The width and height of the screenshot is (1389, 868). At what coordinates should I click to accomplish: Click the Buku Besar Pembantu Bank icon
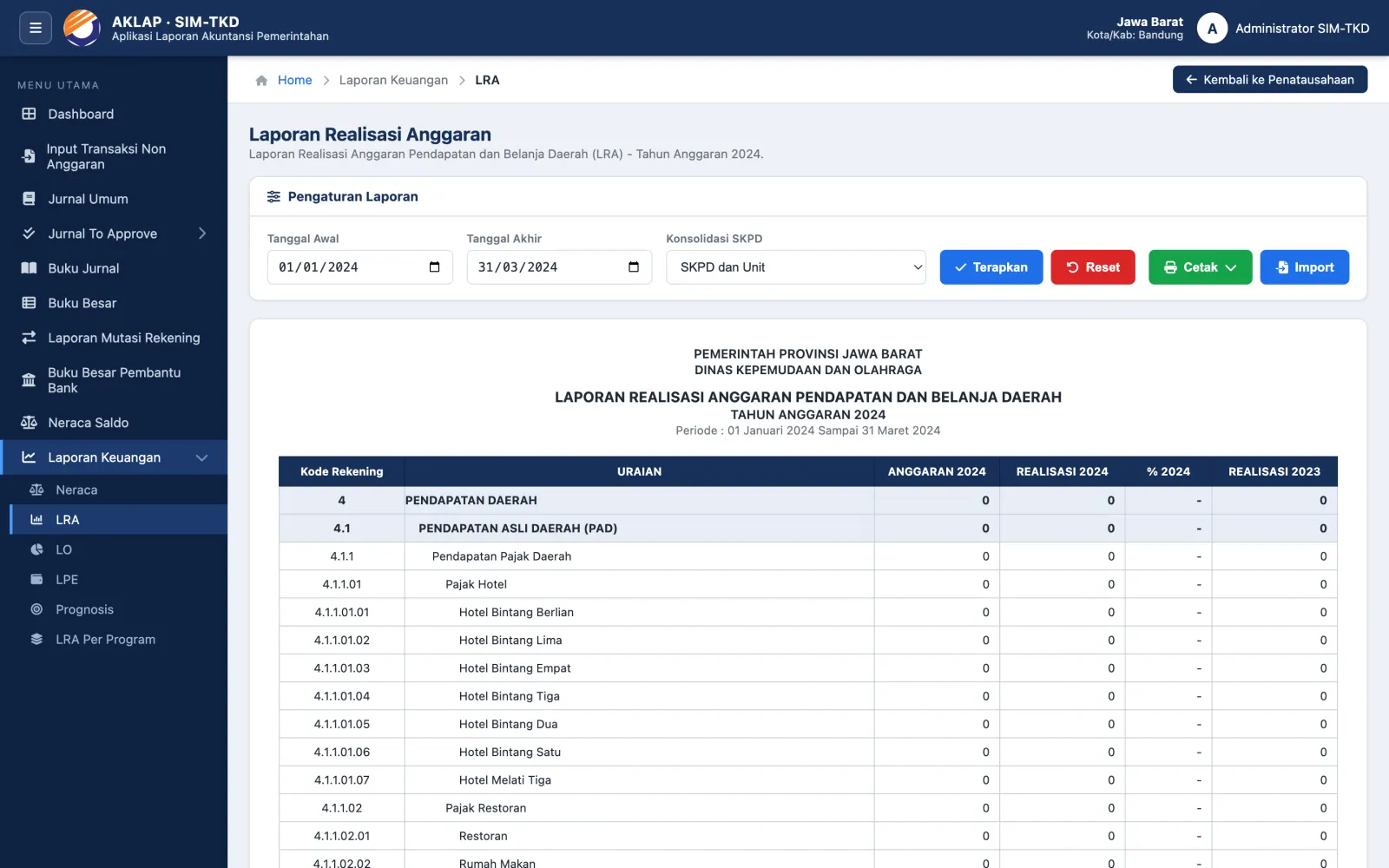29,380
